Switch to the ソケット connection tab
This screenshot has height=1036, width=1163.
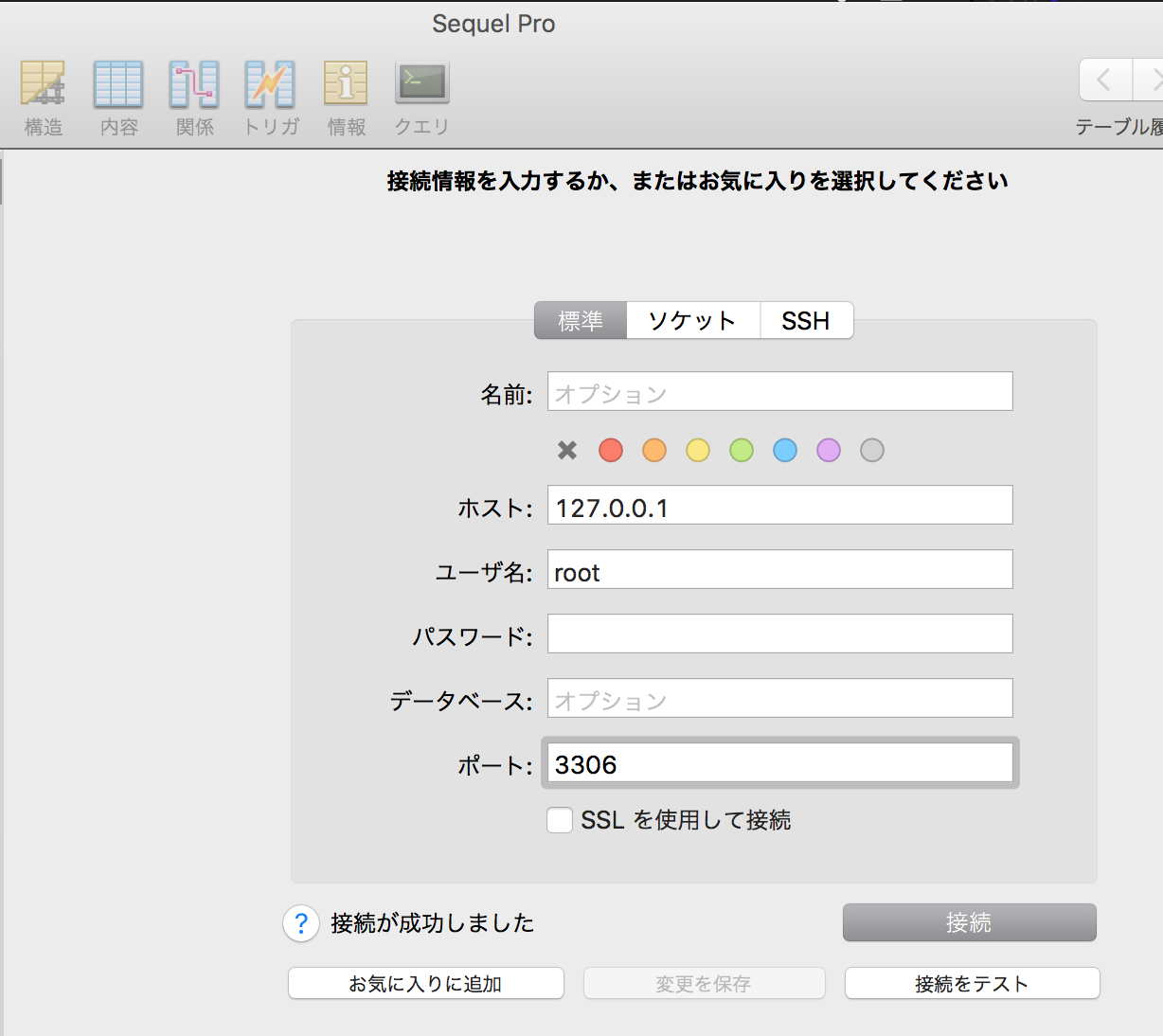click(693, 320)
